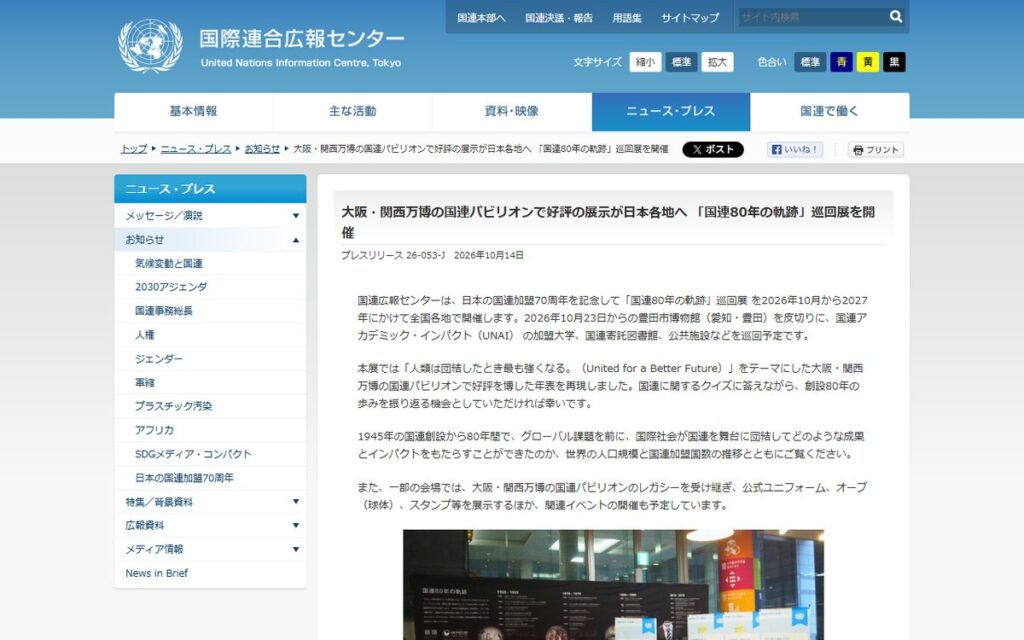Click the Facebook いいね! button

[795, 150]
